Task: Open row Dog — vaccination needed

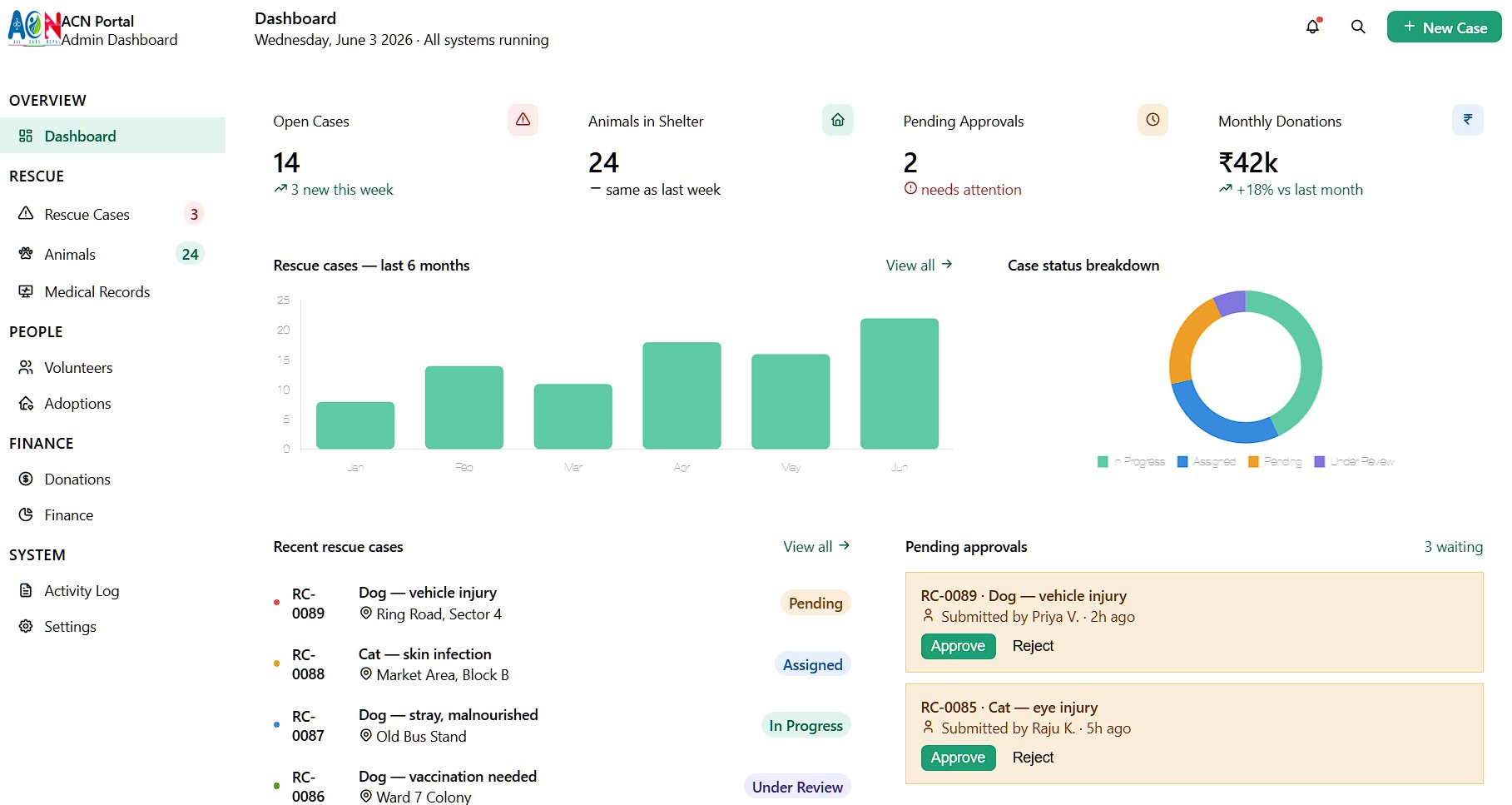Action: 563,787
